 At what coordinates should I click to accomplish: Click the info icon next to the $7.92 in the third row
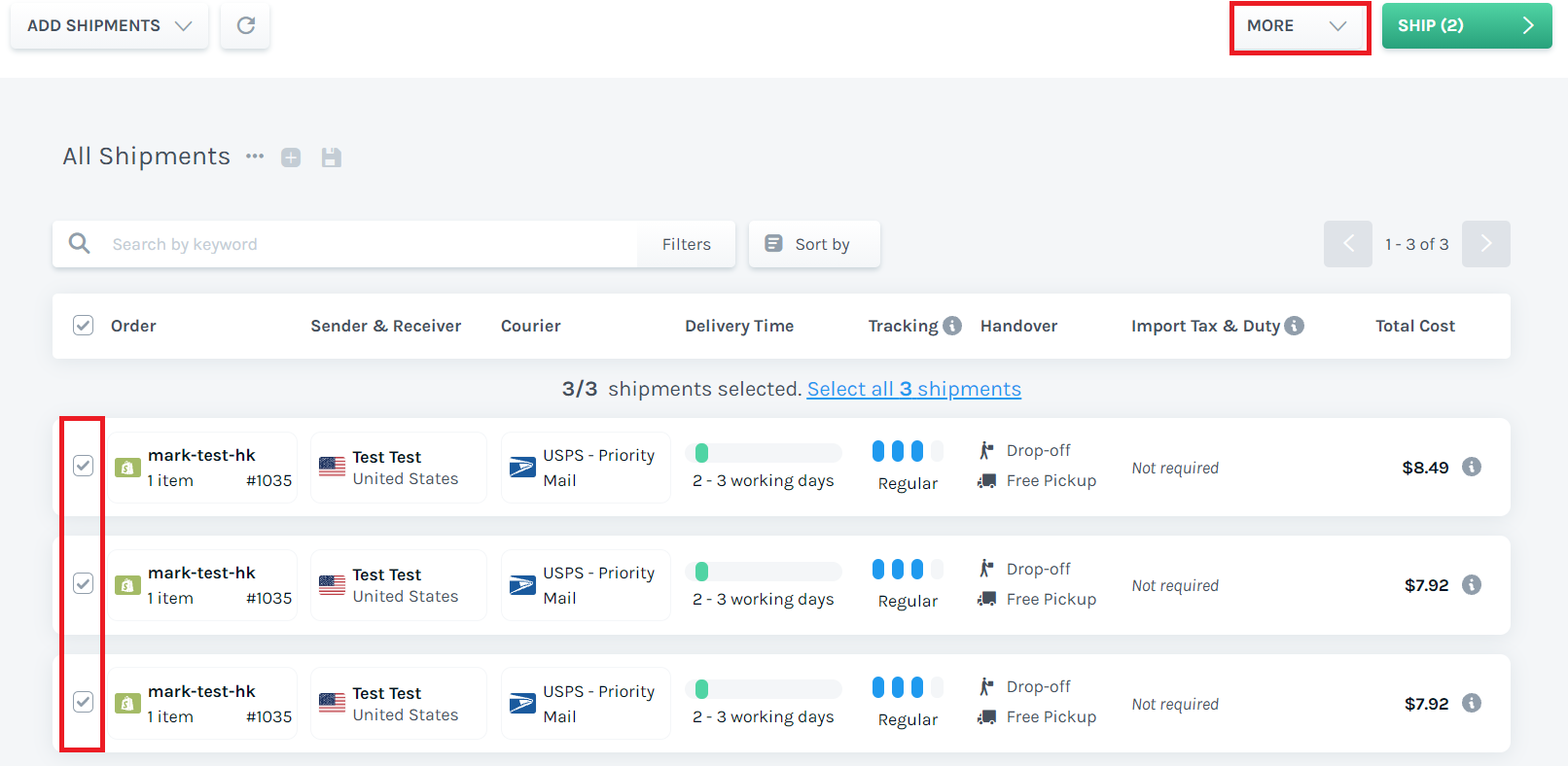[1472, 703]
